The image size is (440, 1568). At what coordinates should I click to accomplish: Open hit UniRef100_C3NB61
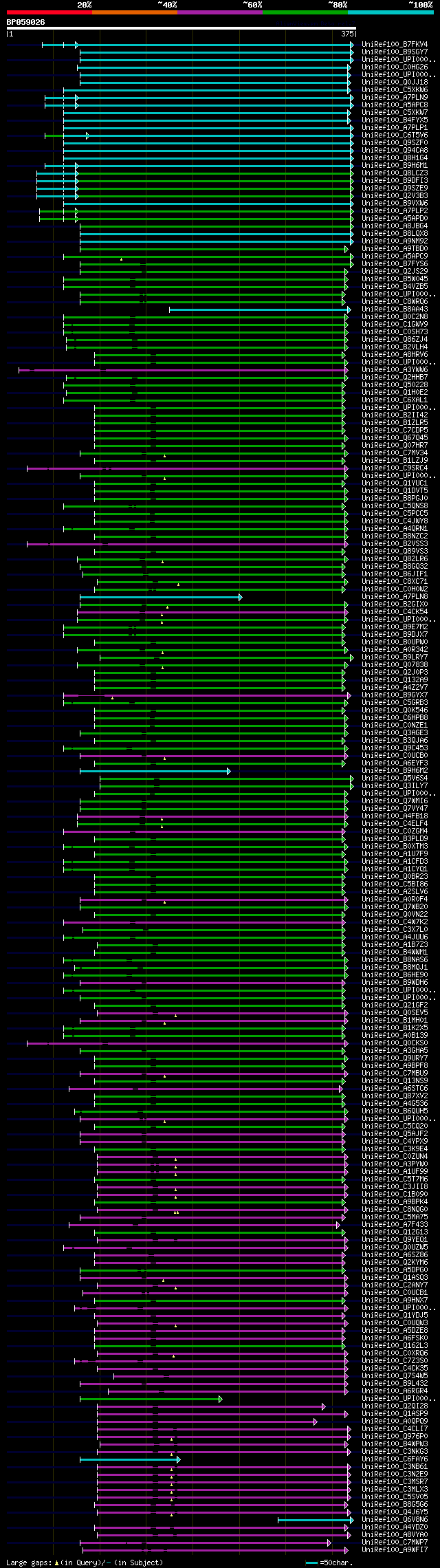click(395, 1467)
